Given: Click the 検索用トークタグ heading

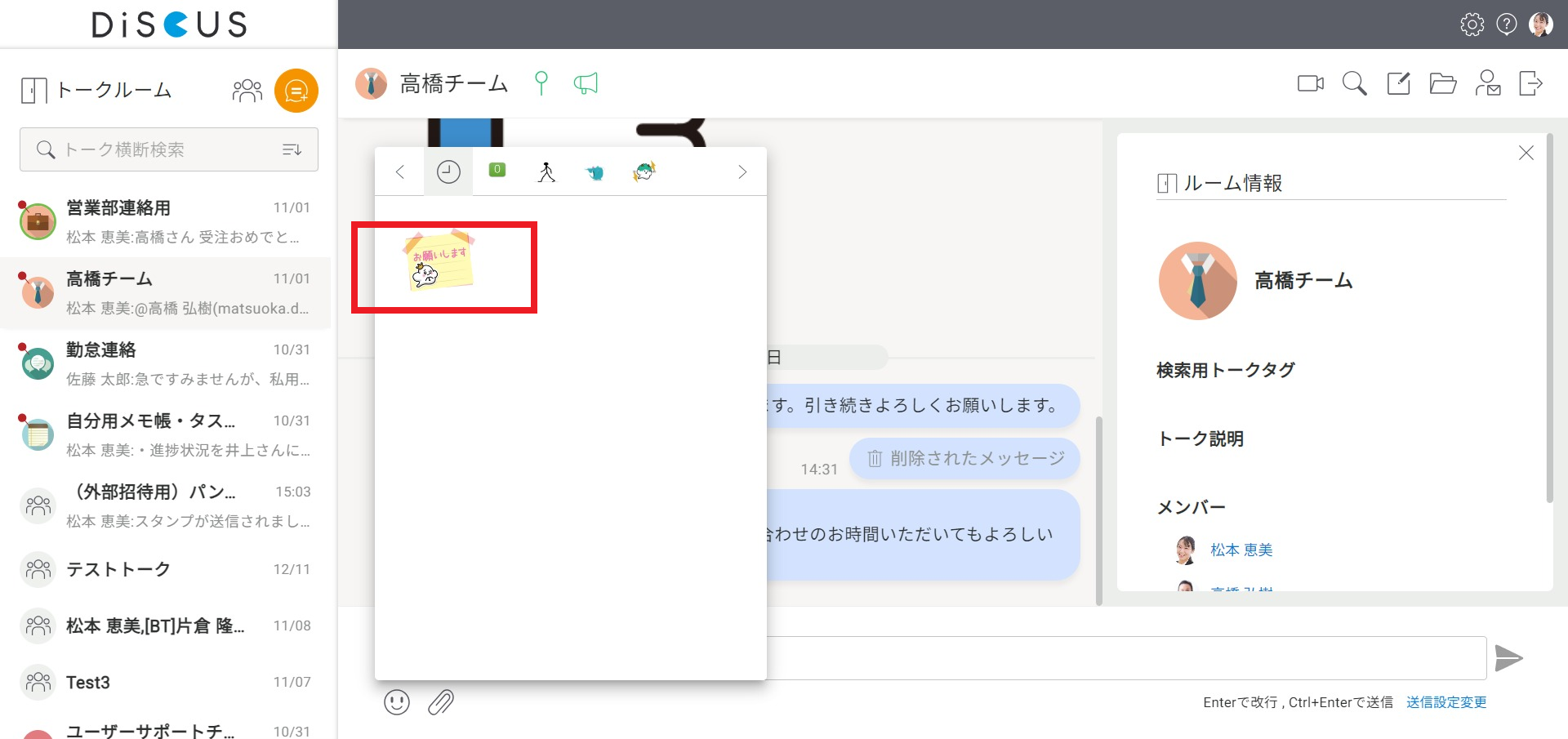Looking at the screenshot, I should [1226, 370].
